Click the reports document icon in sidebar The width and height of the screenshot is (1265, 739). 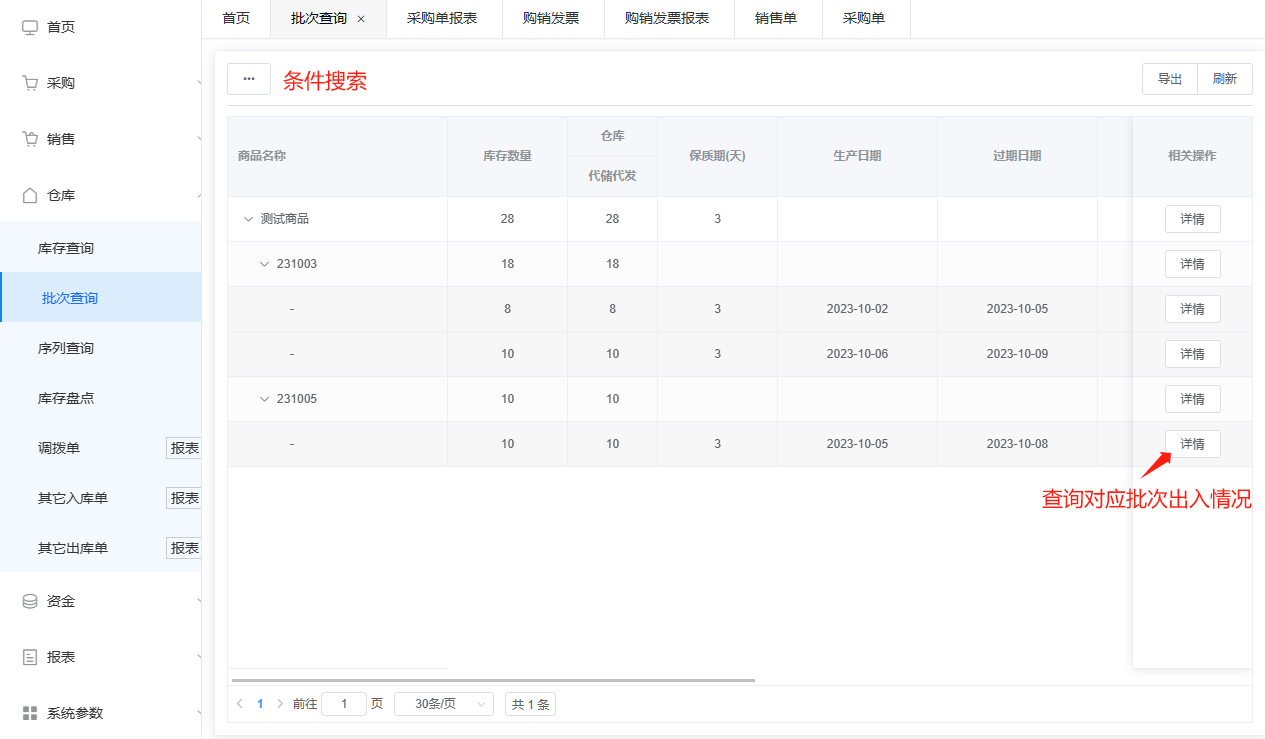30,657
